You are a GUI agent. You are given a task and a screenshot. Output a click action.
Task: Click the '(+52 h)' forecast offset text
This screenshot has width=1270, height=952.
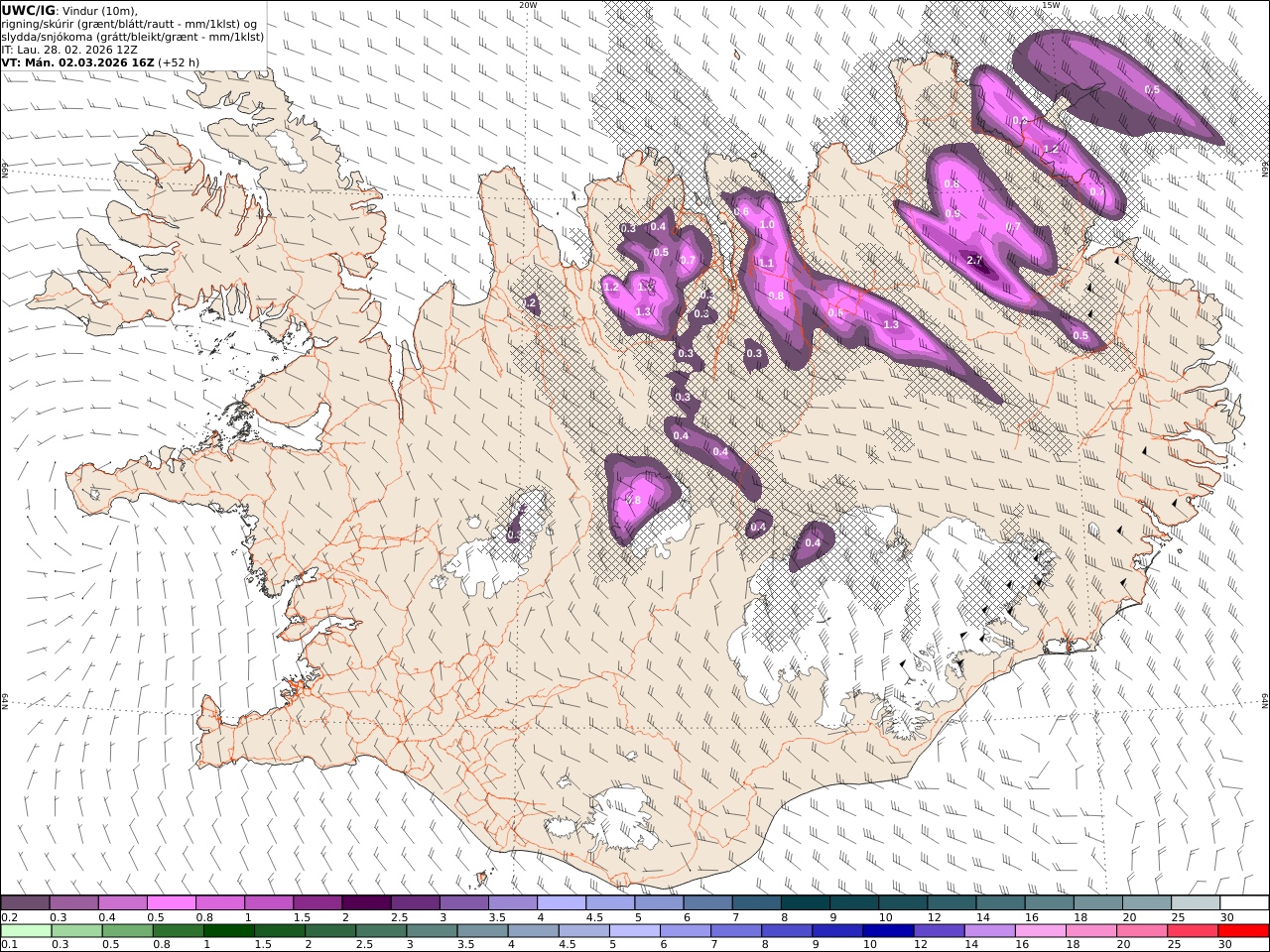click(179, 61)
